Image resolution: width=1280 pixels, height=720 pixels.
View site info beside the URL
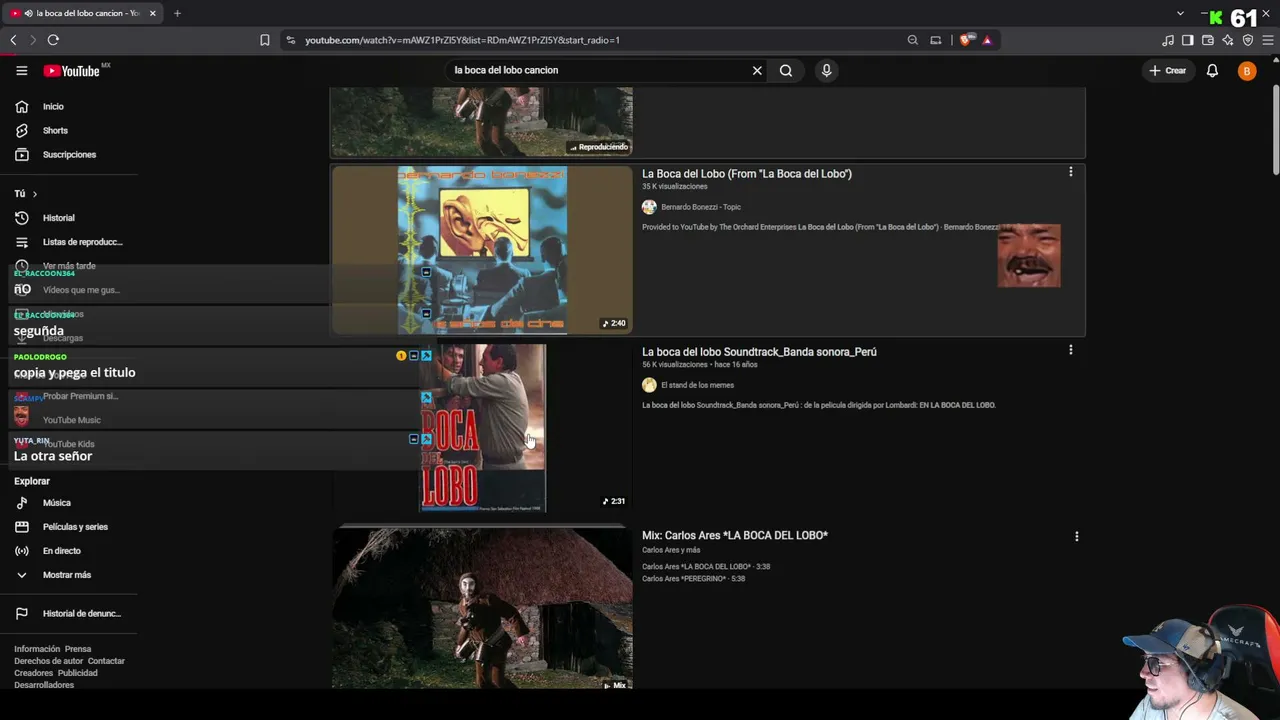tap(290, 40)
